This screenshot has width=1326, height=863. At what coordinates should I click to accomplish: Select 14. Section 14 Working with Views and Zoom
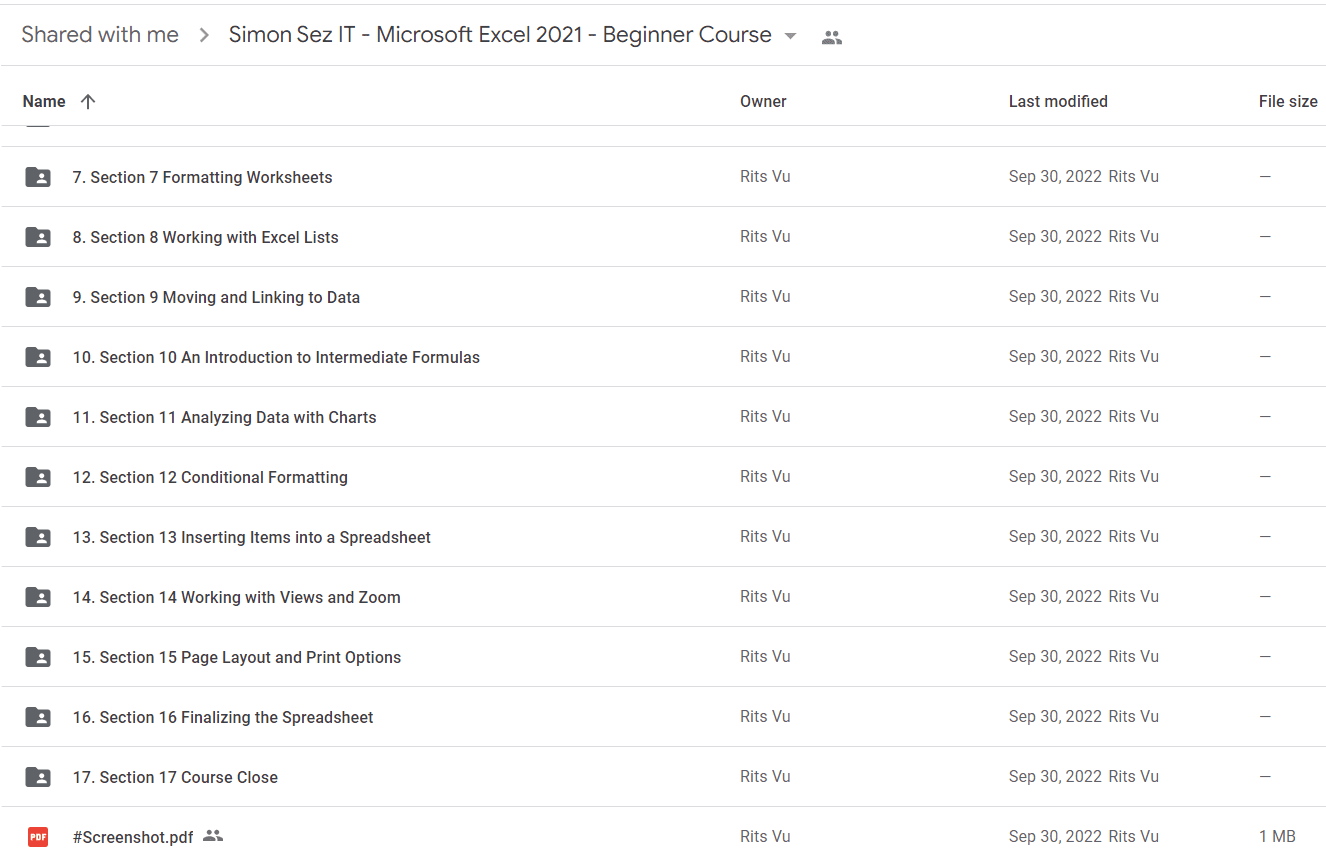coord(236,597)
